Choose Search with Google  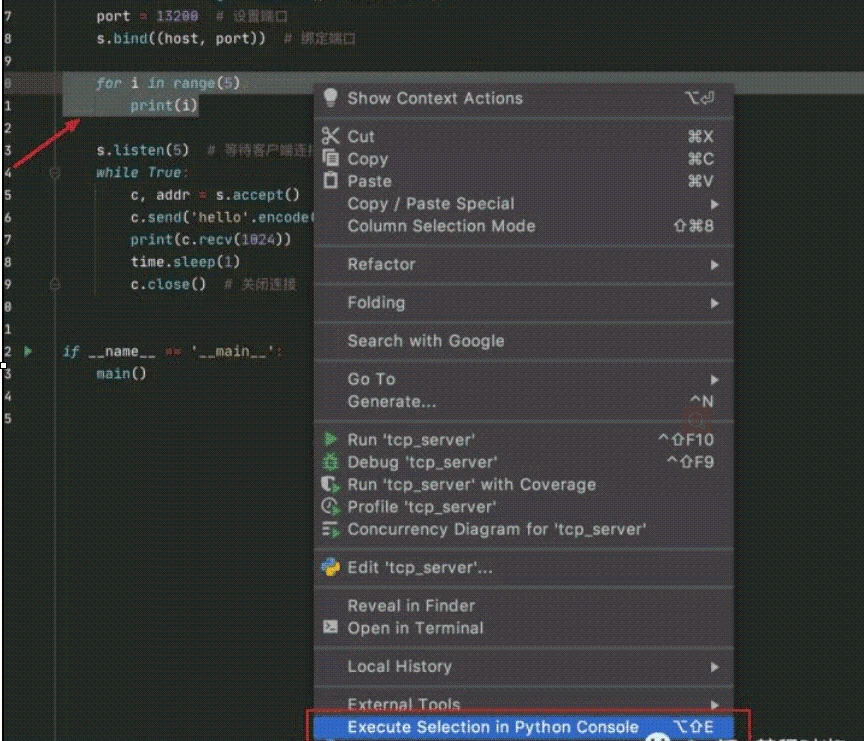(425, 341)
